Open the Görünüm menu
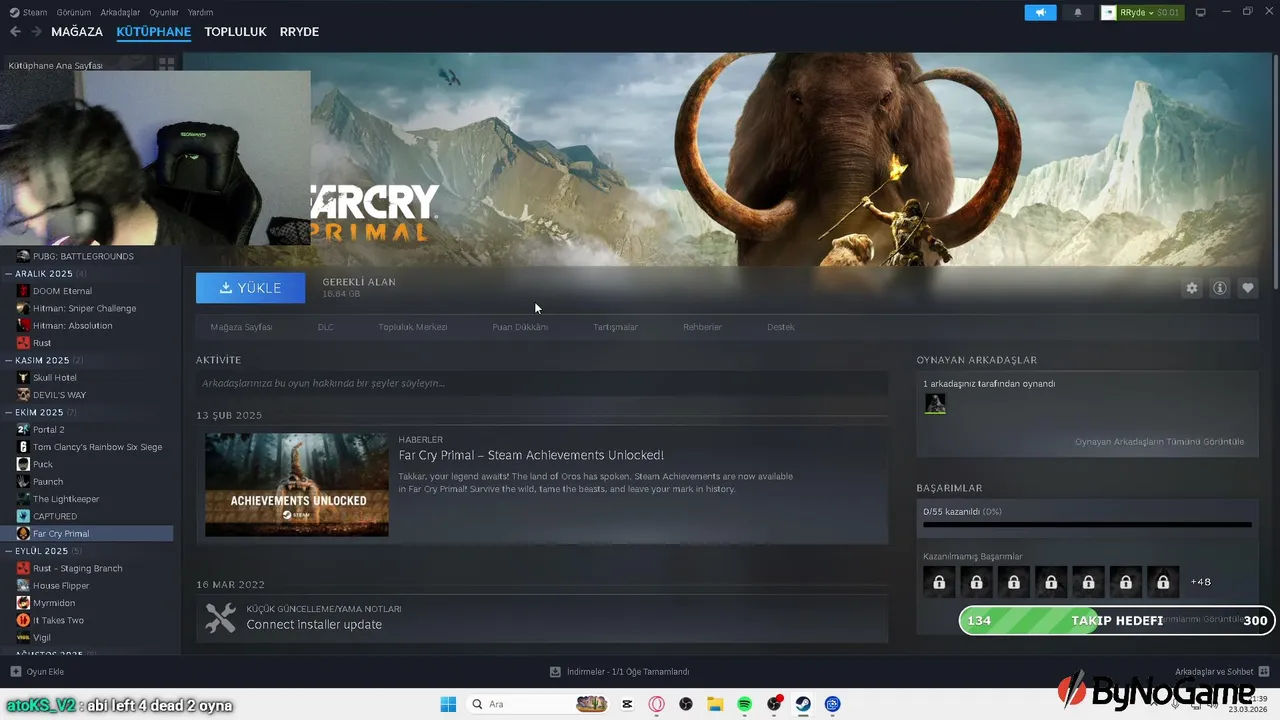1280x720 pixels. 74,12
